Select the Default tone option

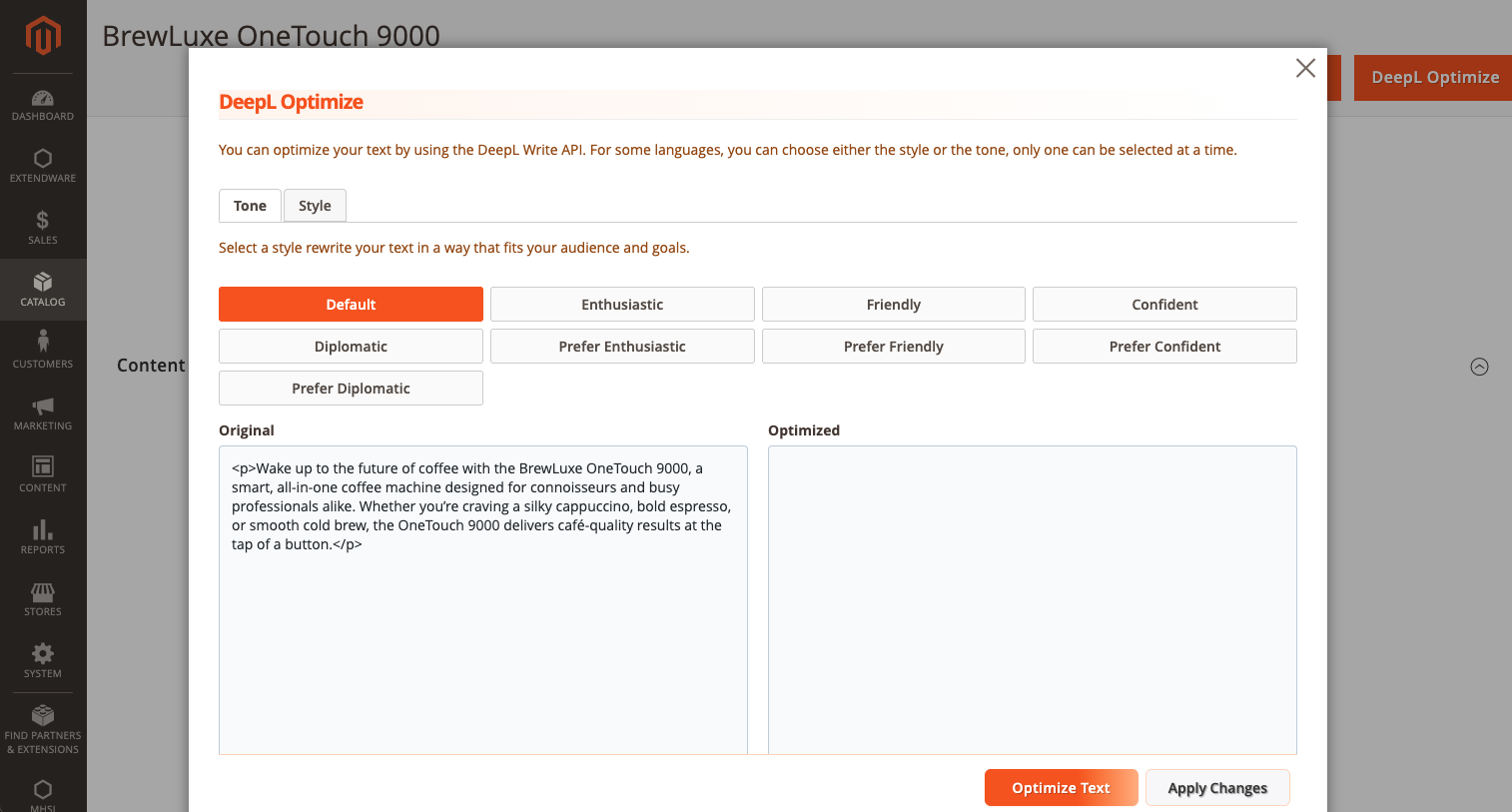coord(351,305)
